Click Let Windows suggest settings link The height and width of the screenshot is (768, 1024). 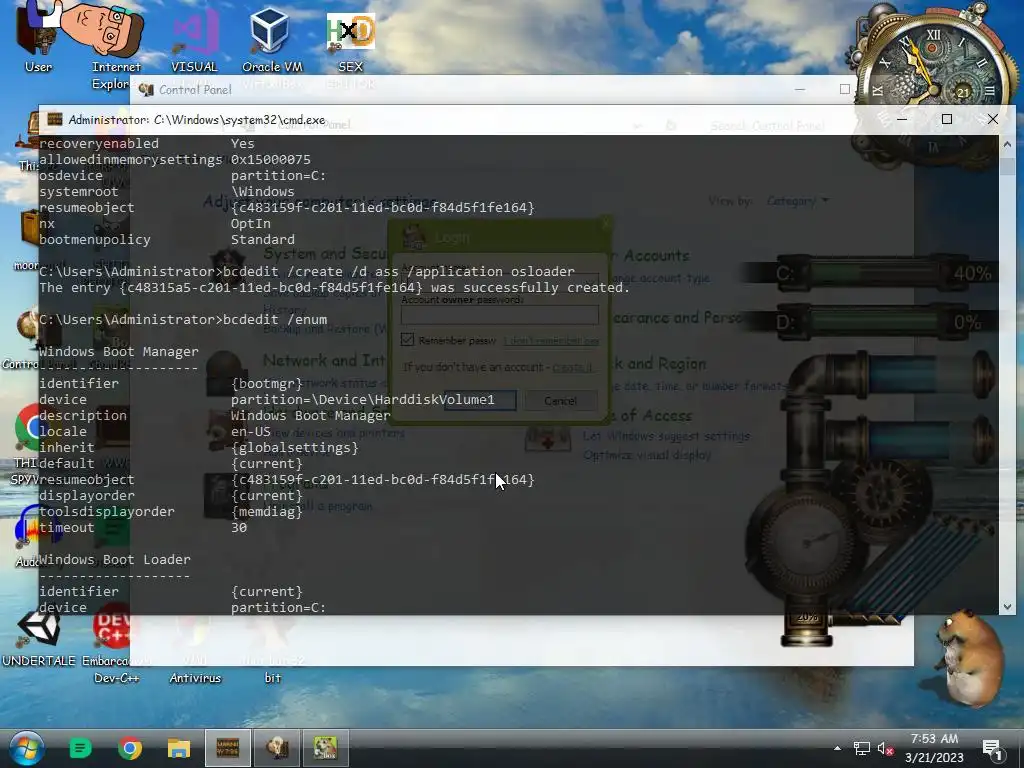pyautogui.click(x=666, y=436)
